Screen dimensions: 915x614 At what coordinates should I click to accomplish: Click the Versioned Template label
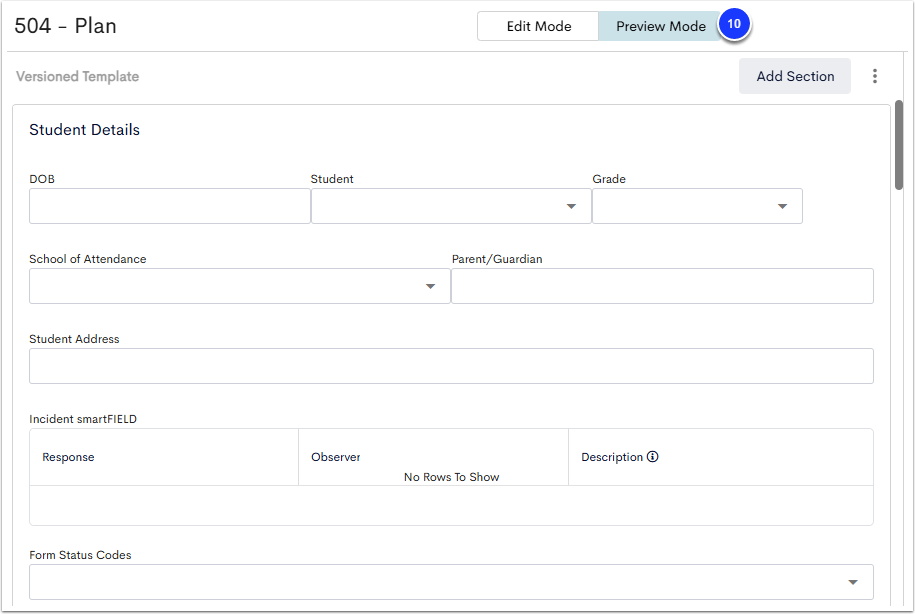[x=78, y=76]
